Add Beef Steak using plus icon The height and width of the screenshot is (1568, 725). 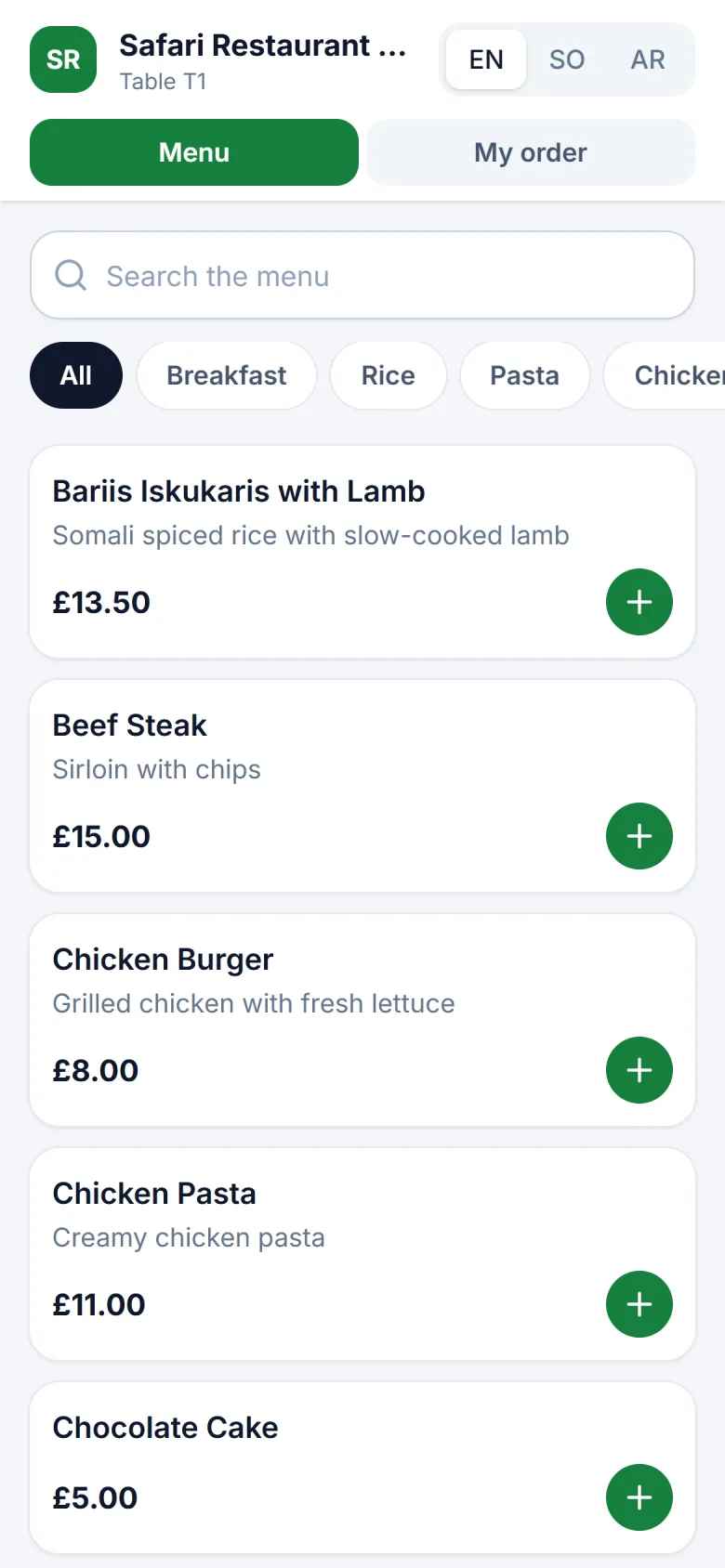pos(639,836)
